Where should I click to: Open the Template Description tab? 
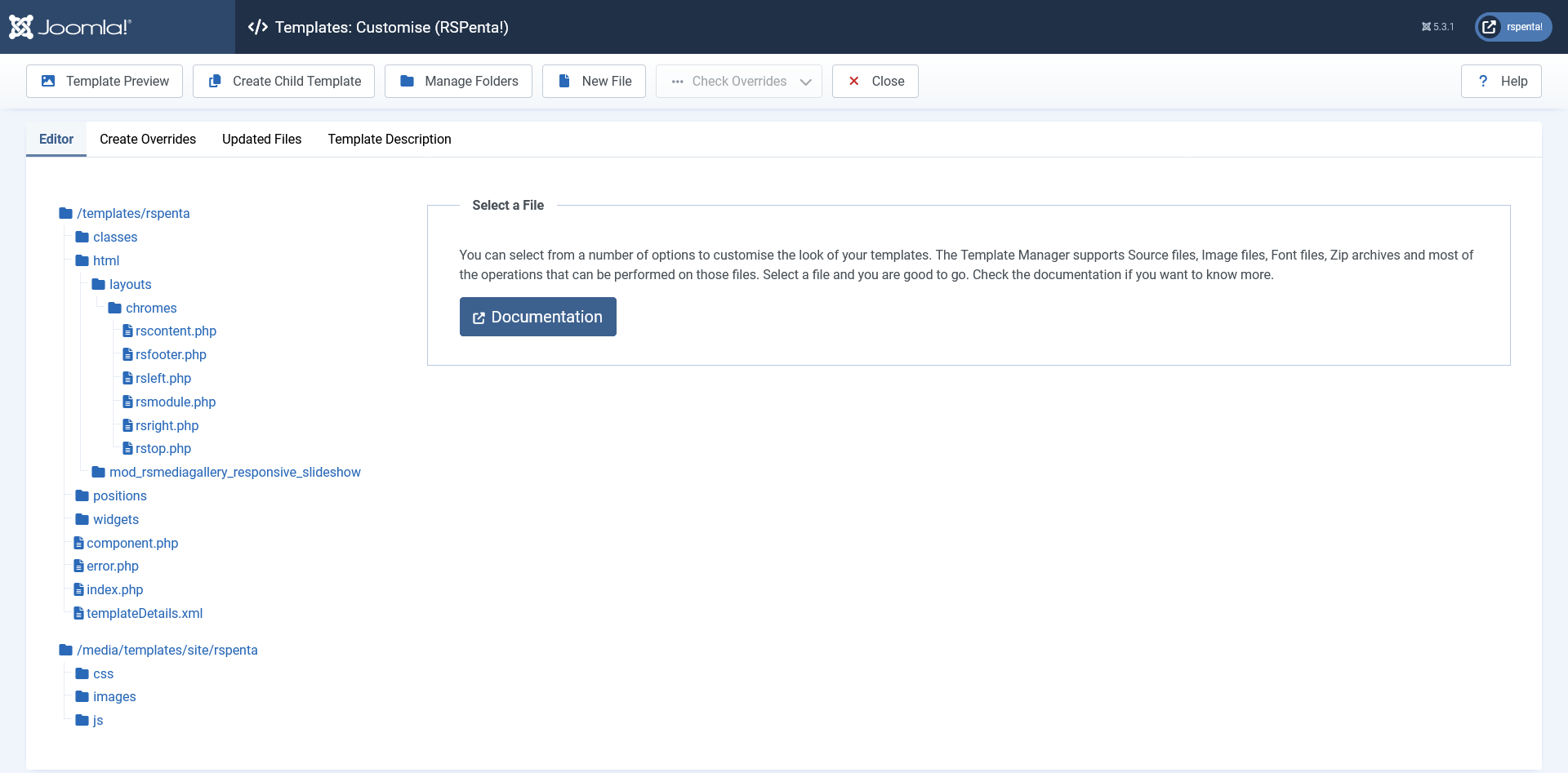pyautogui.click(x=389, y=139)
